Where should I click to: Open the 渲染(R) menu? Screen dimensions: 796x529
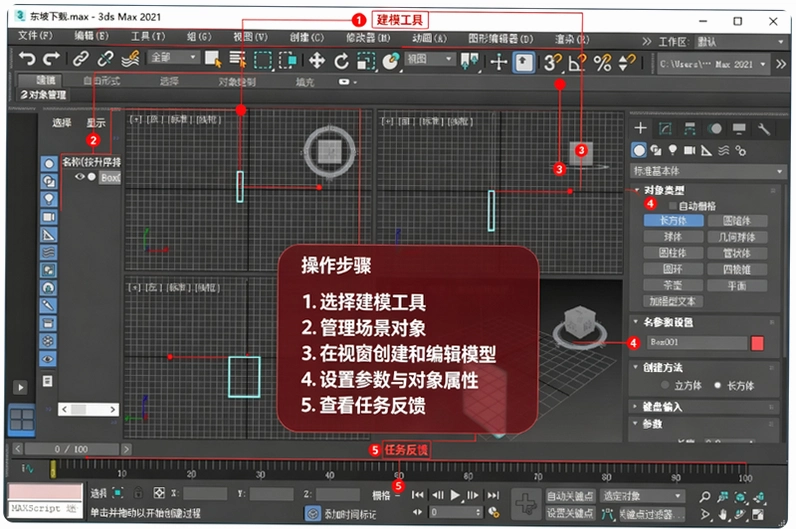572,39
